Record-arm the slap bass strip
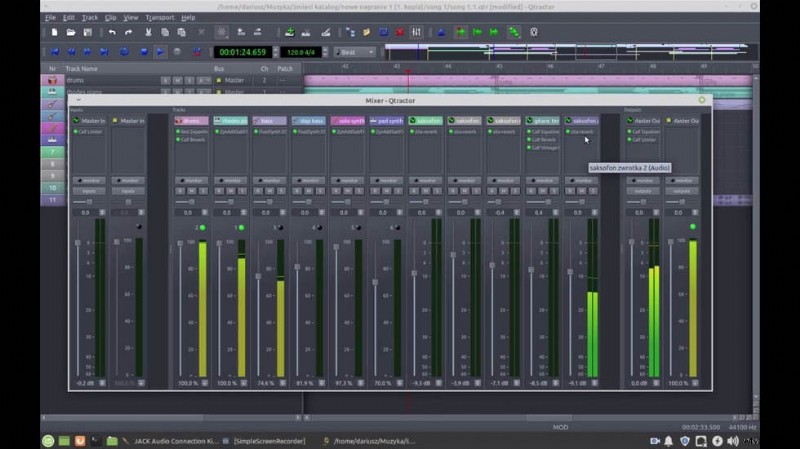The width and height of the screenshot is (800, 449). 297,191
